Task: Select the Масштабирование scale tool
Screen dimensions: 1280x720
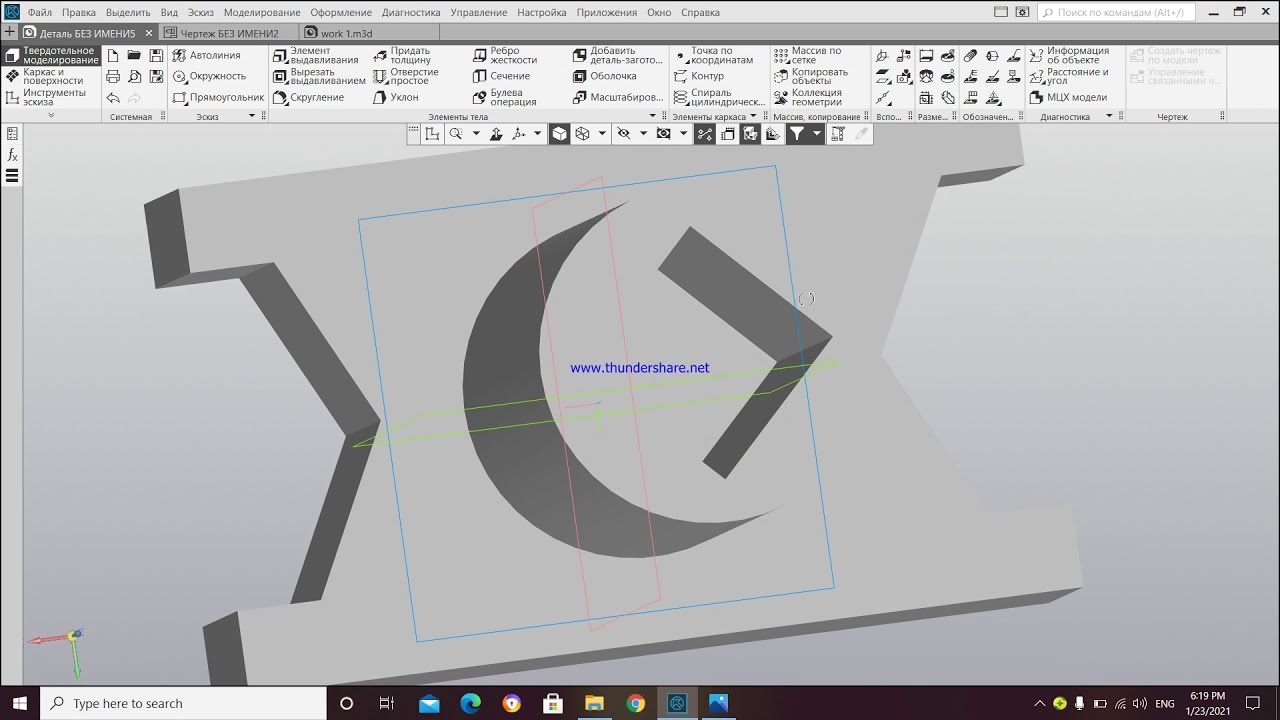Action: coord(618,98)
